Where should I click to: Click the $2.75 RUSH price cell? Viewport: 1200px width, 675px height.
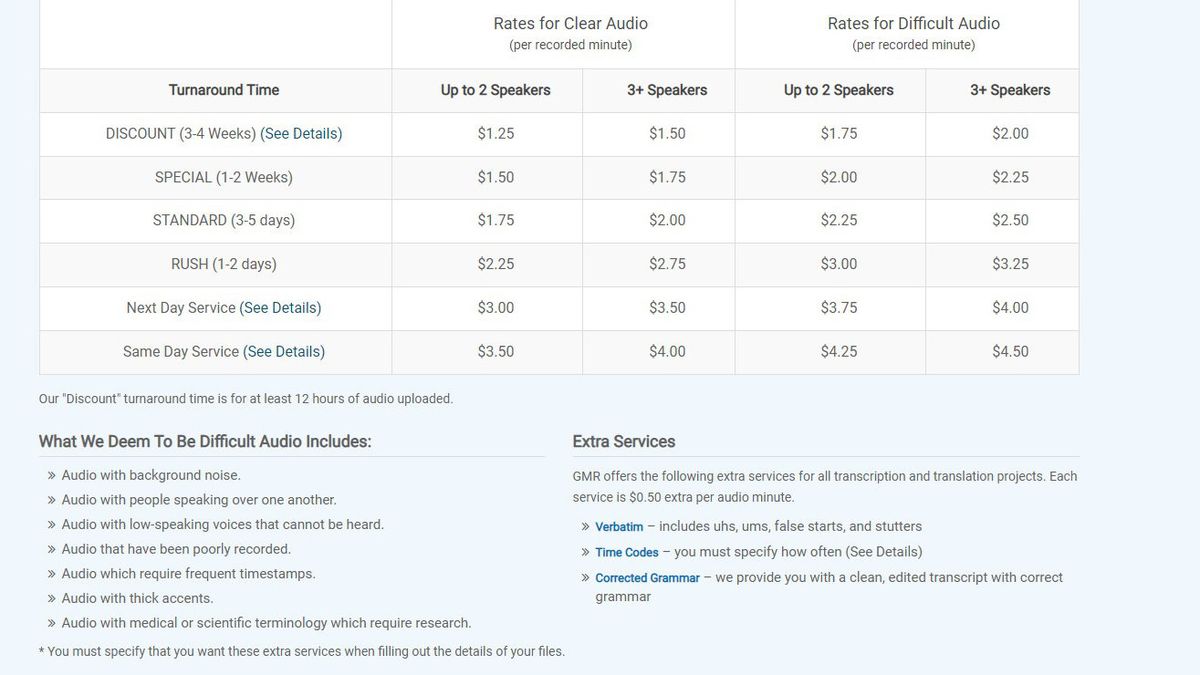(667, 264)
